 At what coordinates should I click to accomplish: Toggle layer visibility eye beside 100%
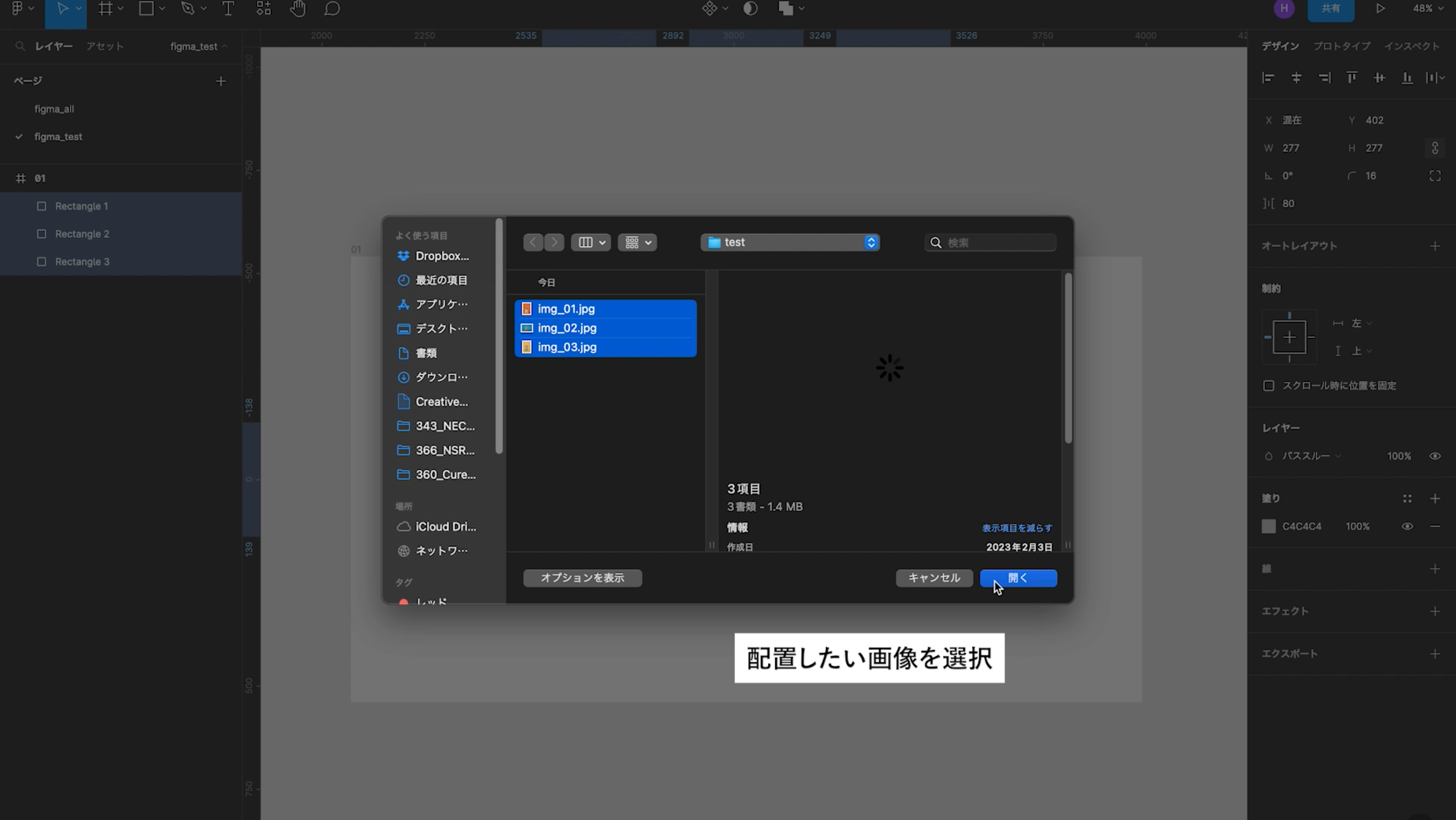(1434, 456)
